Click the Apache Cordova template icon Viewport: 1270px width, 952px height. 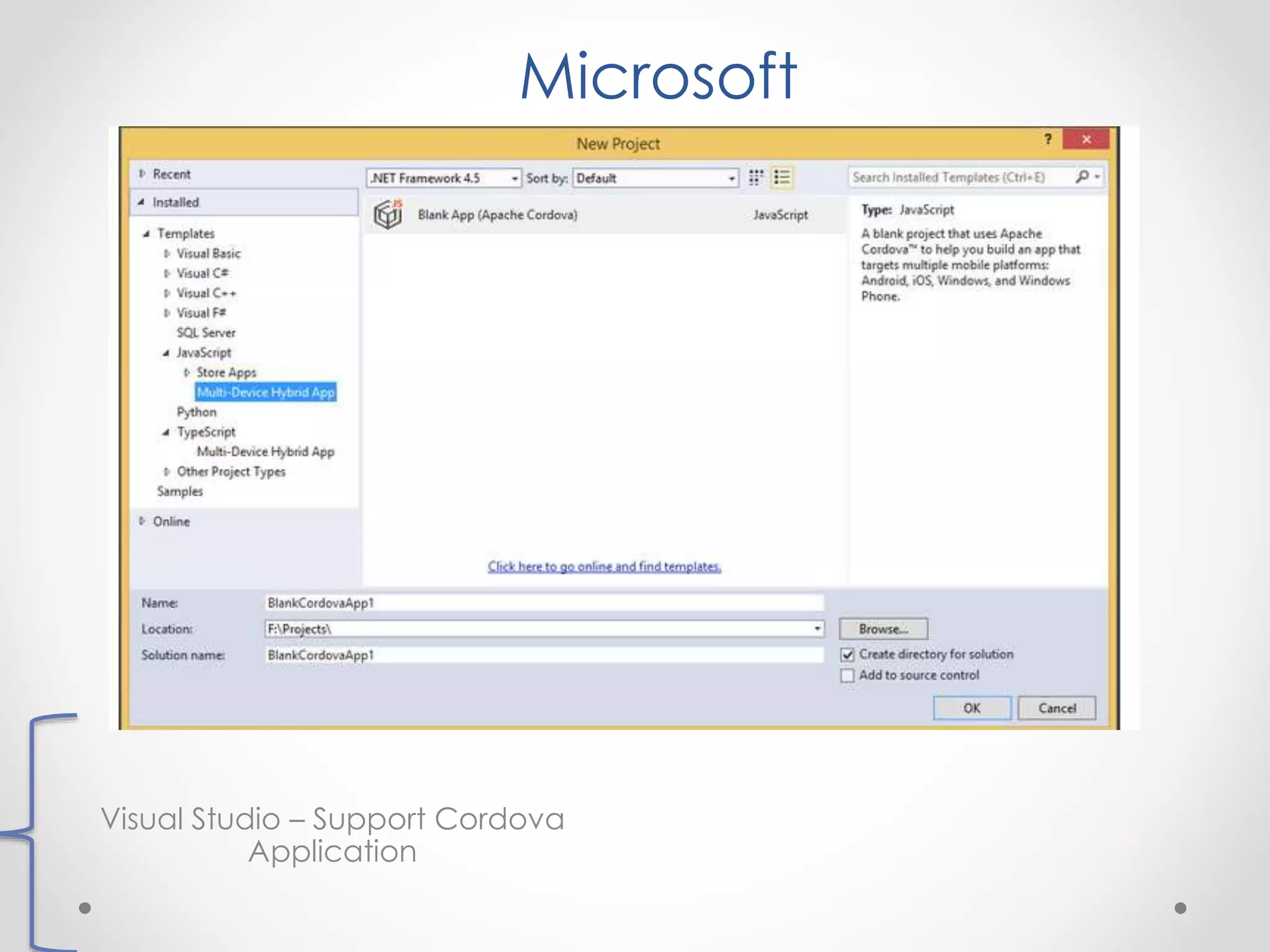coord(389,214)
